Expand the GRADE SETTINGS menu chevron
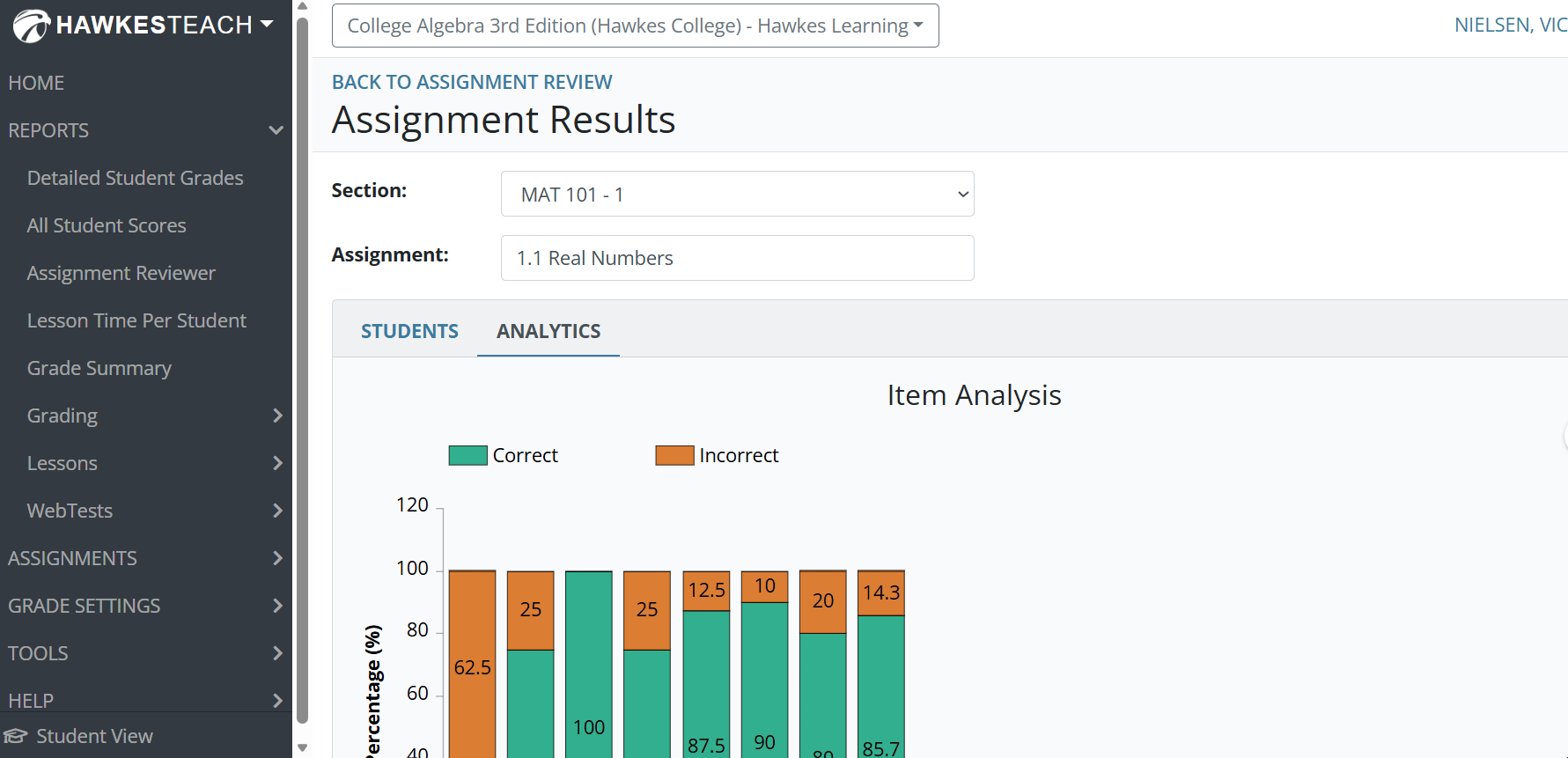Screen dimensions: 1568x758 [x=277, y=606]
